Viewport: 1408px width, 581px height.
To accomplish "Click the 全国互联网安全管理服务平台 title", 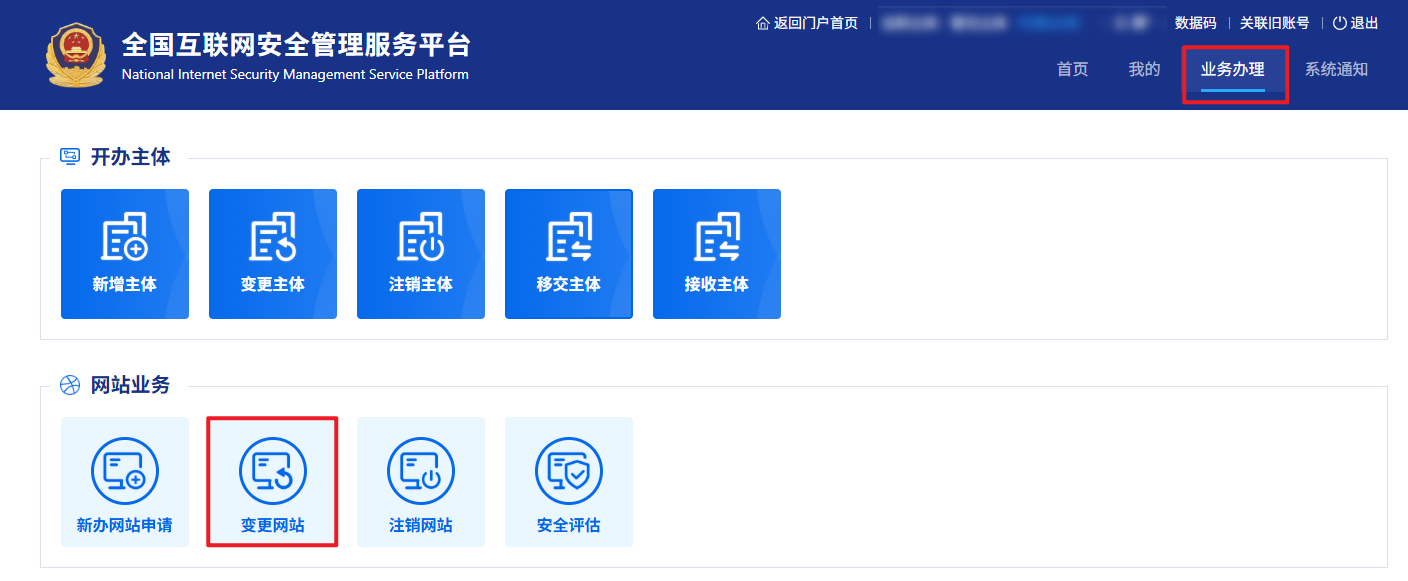I will (296, 45).
